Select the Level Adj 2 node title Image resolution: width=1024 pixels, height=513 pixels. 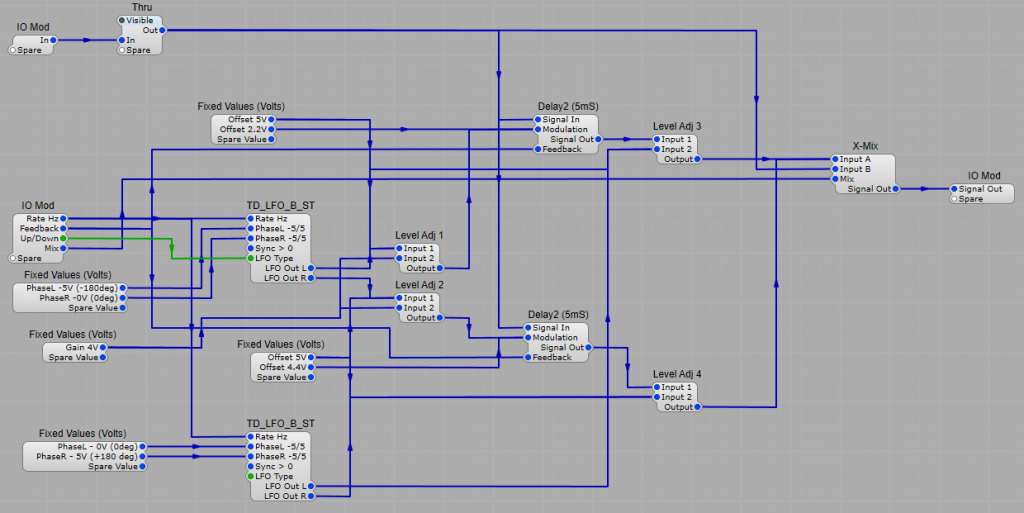click(419, 285)
